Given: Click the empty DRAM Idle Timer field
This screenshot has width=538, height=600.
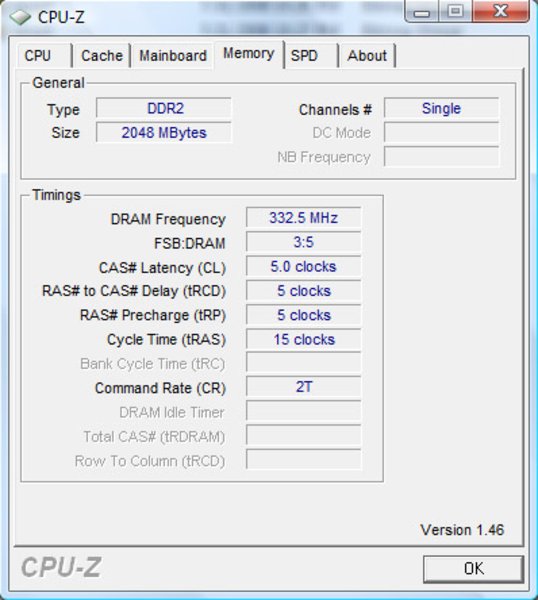Looking at the screenshot, I should tap(303, 411).
